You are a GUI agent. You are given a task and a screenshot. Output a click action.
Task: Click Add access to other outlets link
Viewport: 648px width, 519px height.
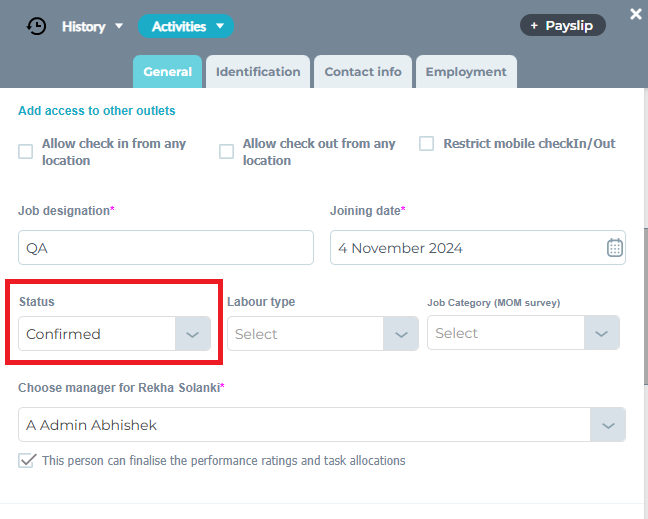97,111
